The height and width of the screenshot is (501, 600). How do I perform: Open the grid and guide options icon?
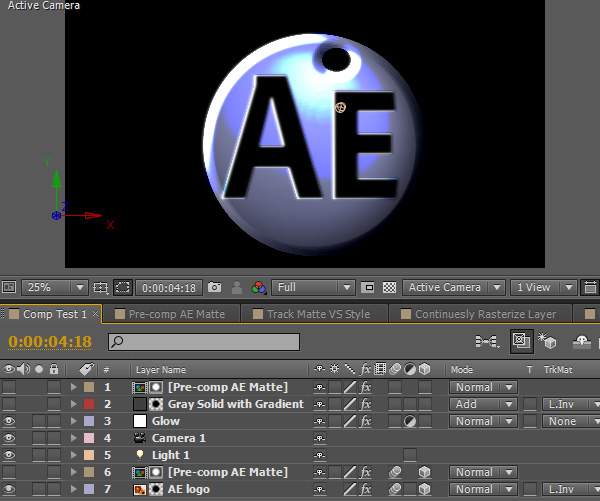coord(100,288)
